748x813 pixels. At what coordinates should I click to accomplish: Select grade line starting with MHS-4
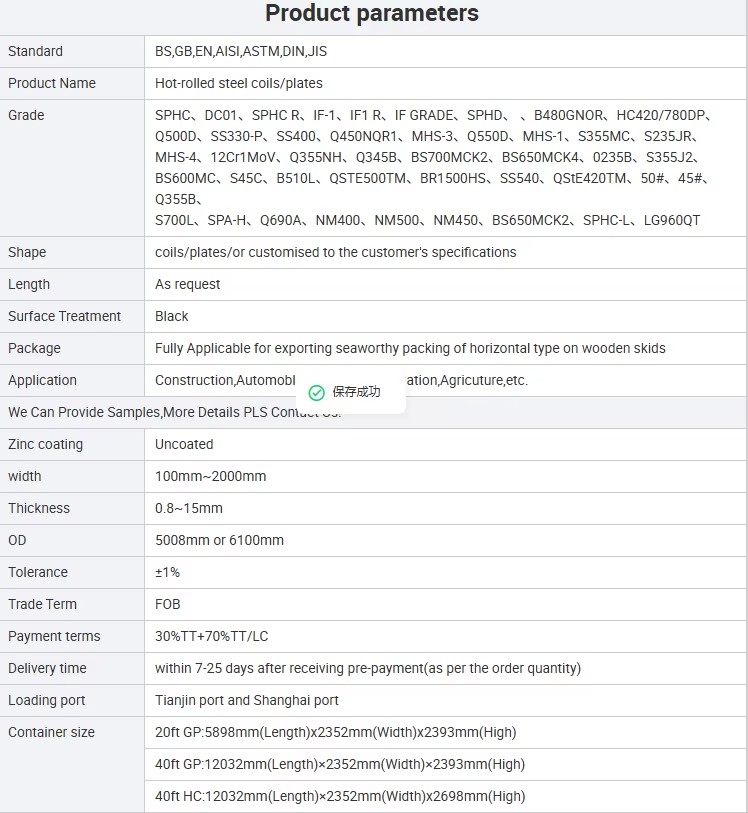click(x=428, y=157)
